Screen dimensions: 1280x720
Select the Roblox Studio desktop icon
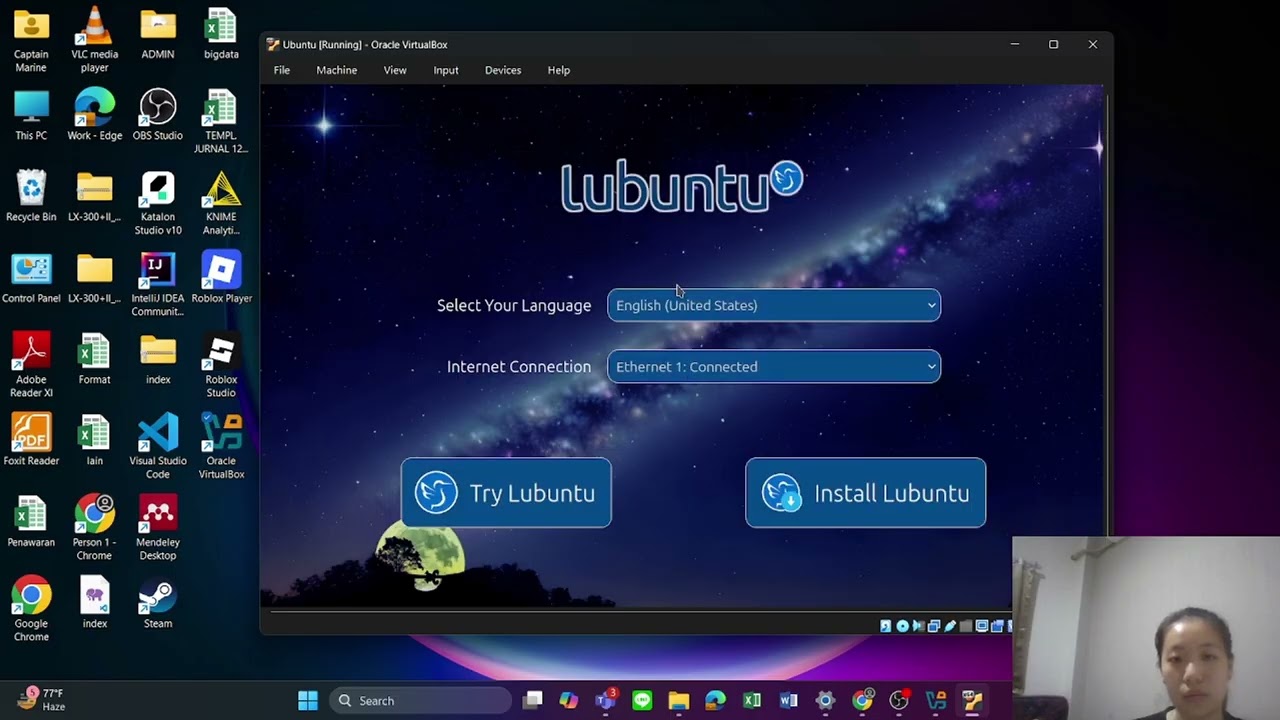coord(221,365)
